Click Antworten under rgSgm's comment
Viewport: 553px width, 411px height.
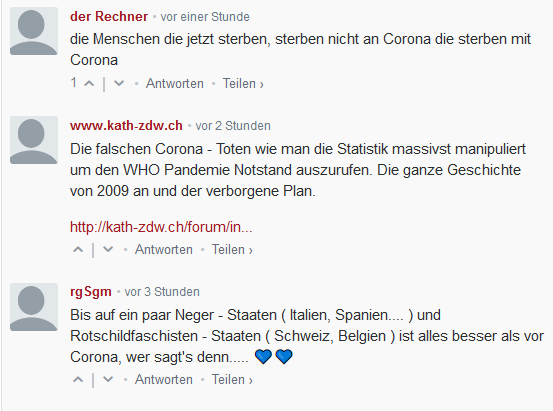point(164,380)
